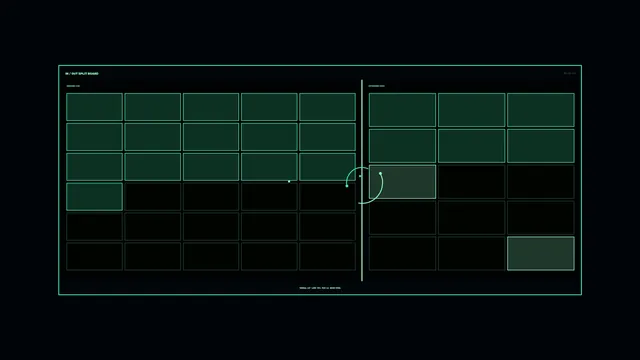Click the first cell in the left grid's second row
The height and width of the screenshot is (360, 640).
[x=94, y=137]
